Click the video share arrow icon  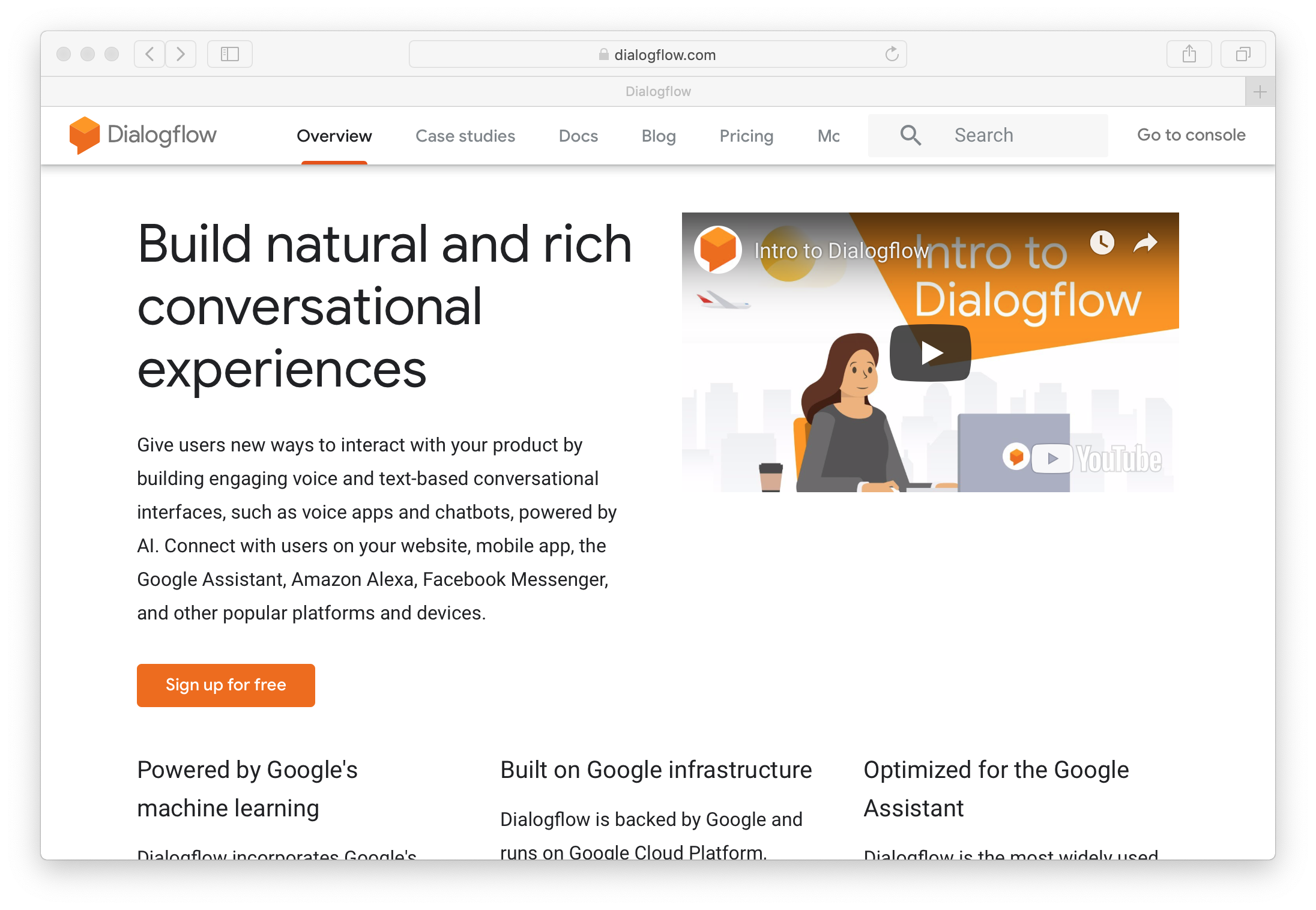tap(1145, 243)
